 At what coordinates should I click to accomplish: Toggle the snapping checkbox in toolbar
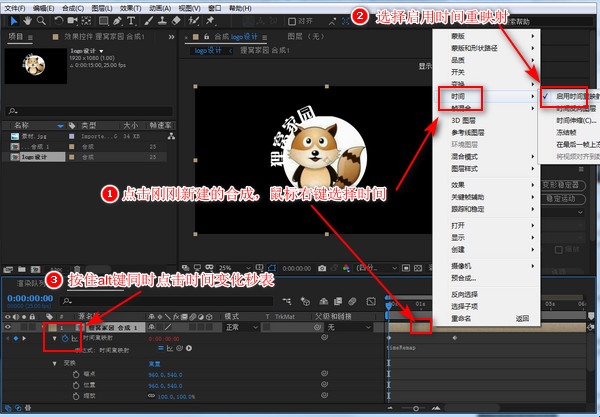click(x=292, y=21)
